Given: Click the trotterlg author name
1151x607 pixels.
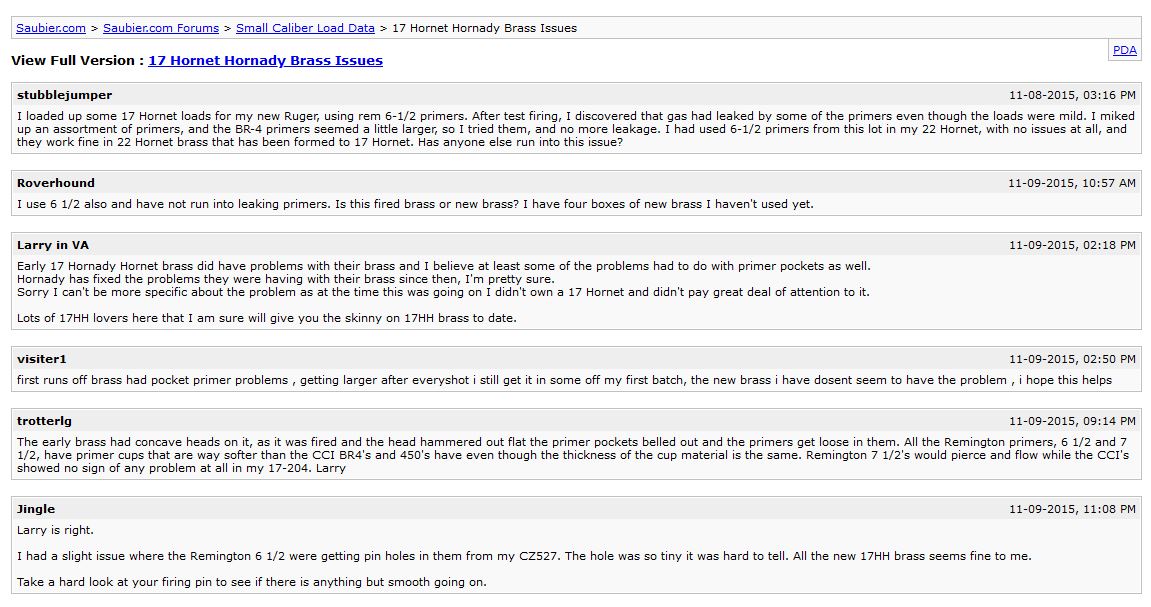Looking at the screenshot, I should pyautogui.click(x=44, y=421).
